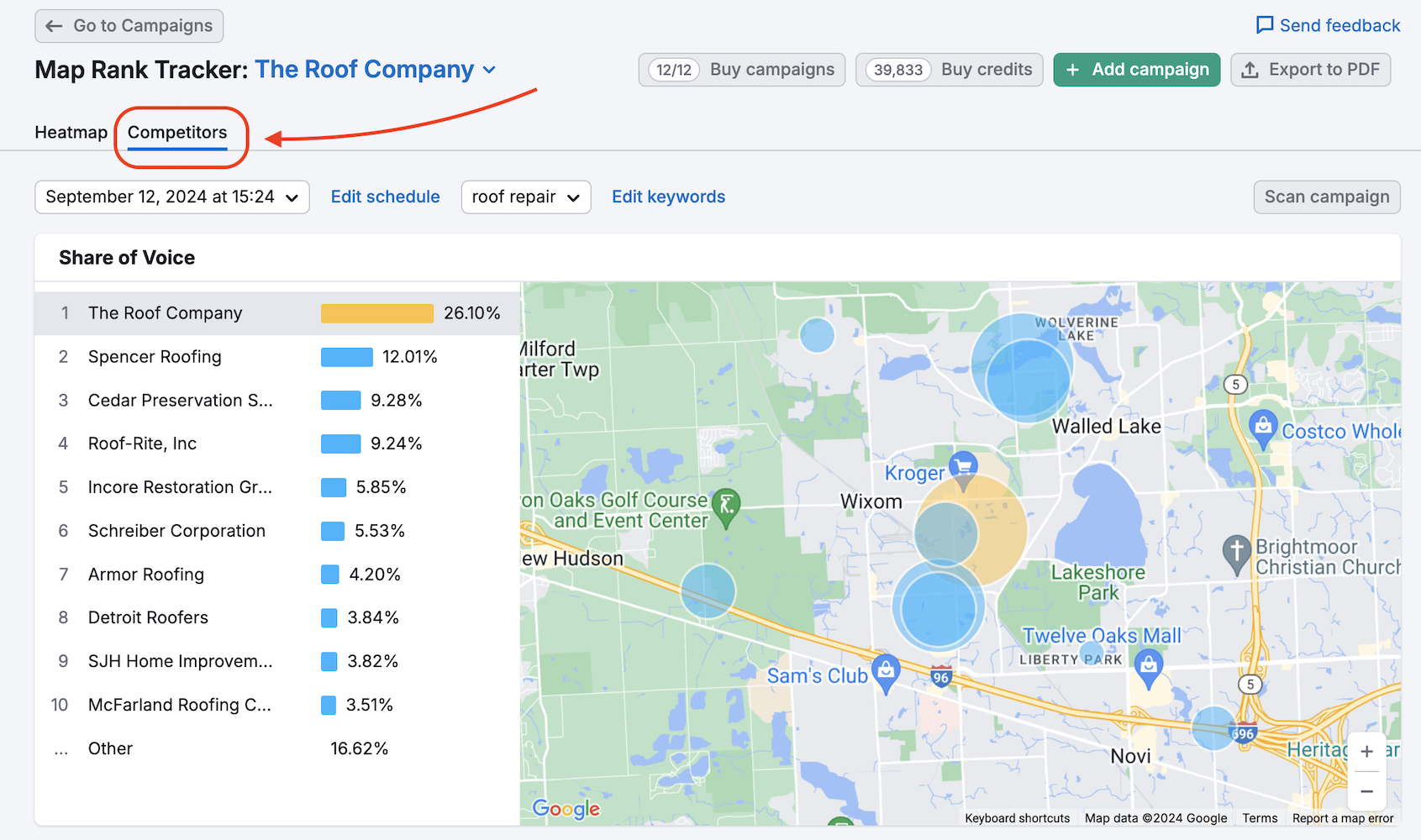Click the Sam's Club shopping map pin
1421x840 pixels.
[886, 672]
